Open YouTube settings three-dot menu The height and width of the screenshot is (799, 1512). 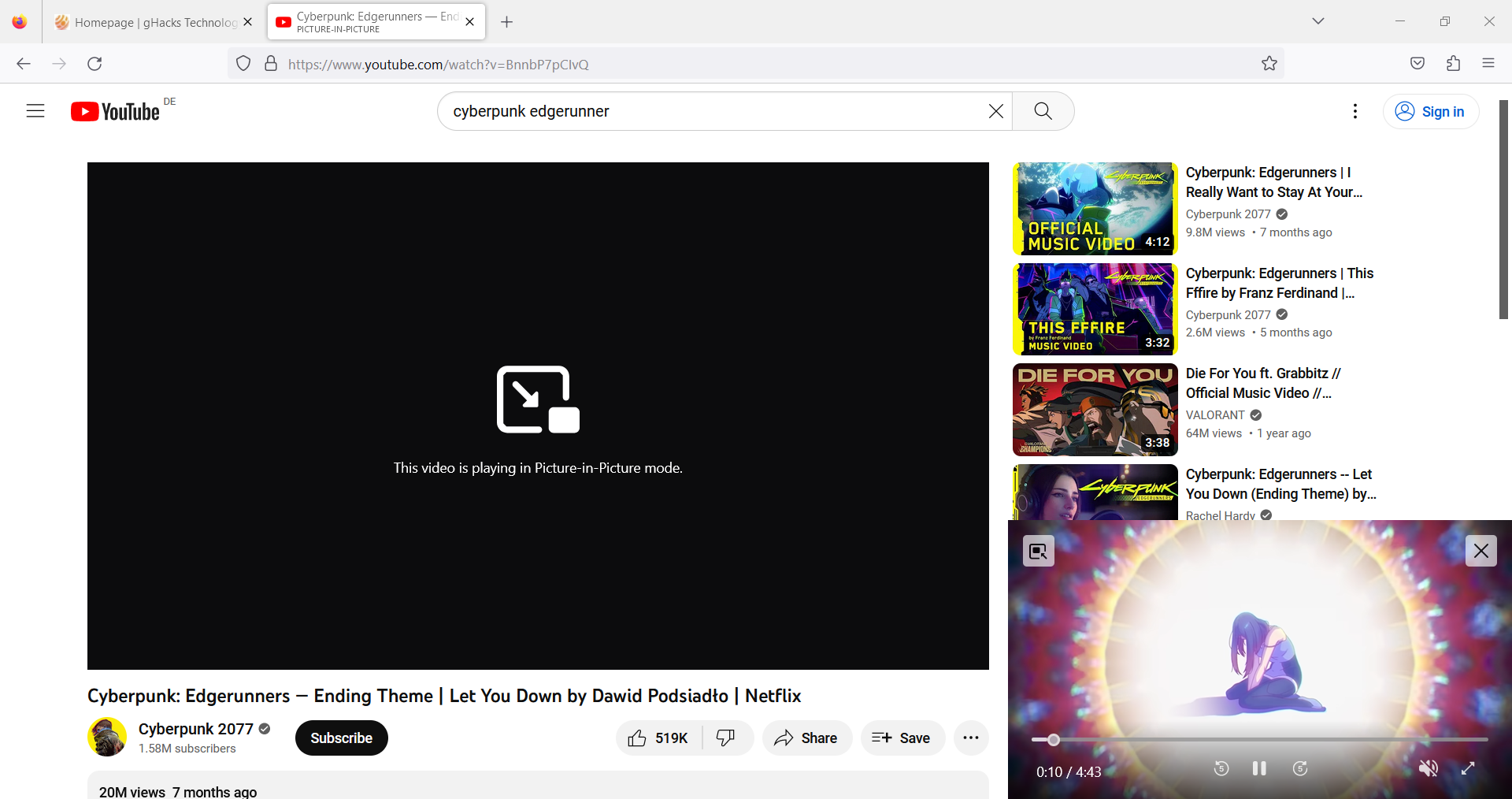pos(1354,111)
